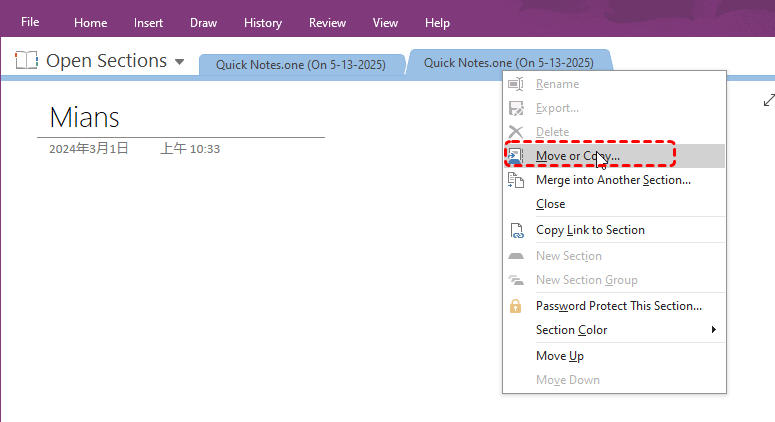Choose New Section Group menu entry
This screenshot has width=775, height=422.
[614, 280]
